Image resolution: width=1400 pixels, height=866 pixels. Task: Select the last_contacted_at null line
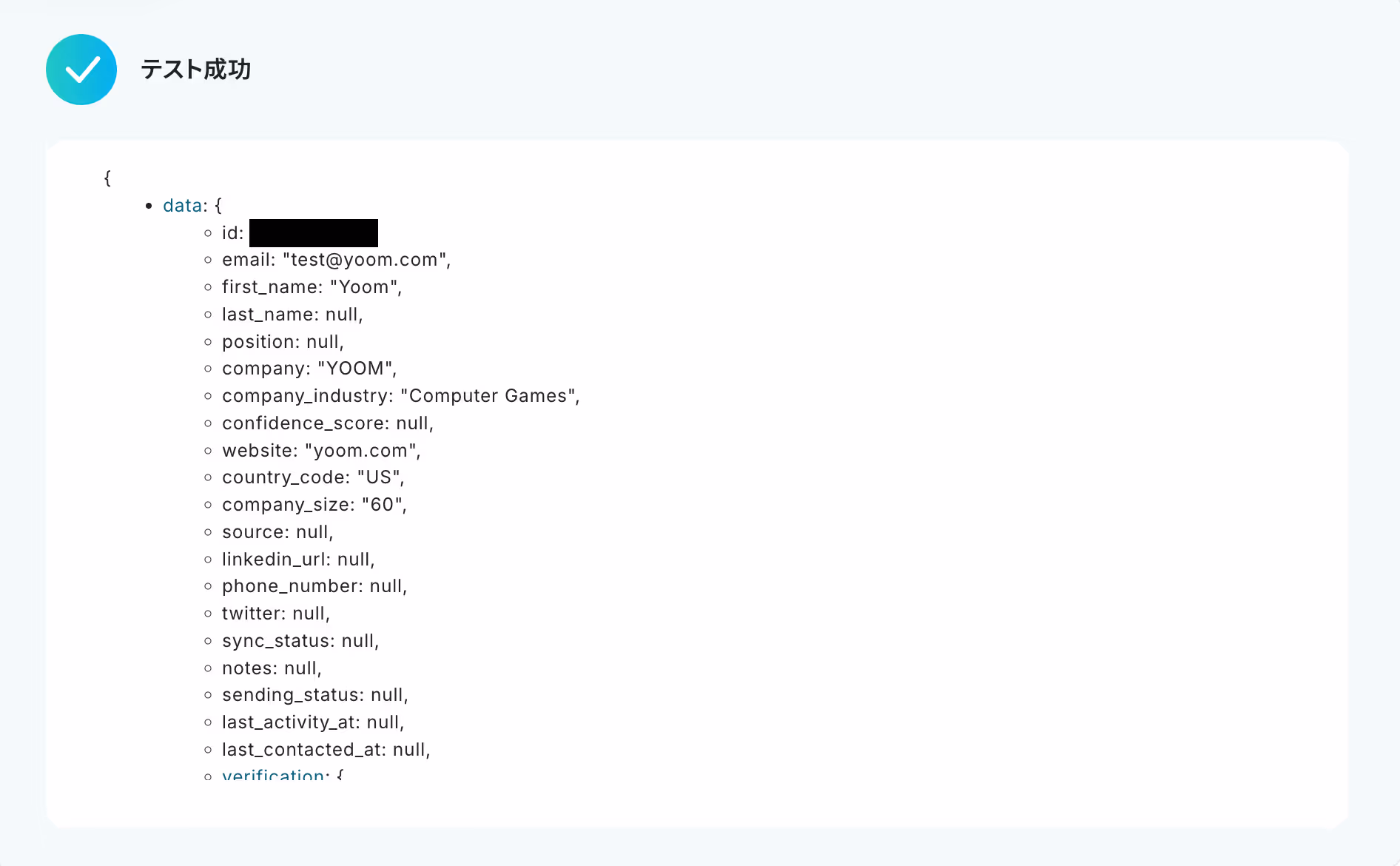(326, 750)
